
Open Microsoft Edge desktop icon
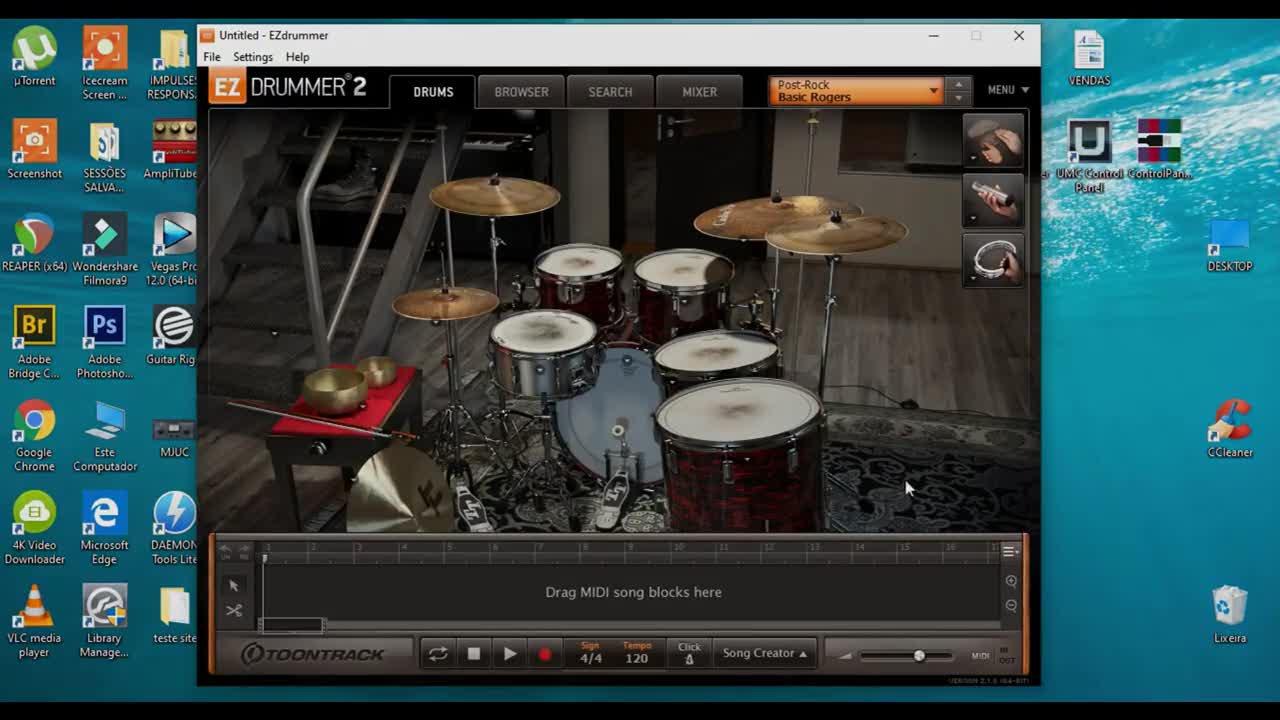pos(105,529)
